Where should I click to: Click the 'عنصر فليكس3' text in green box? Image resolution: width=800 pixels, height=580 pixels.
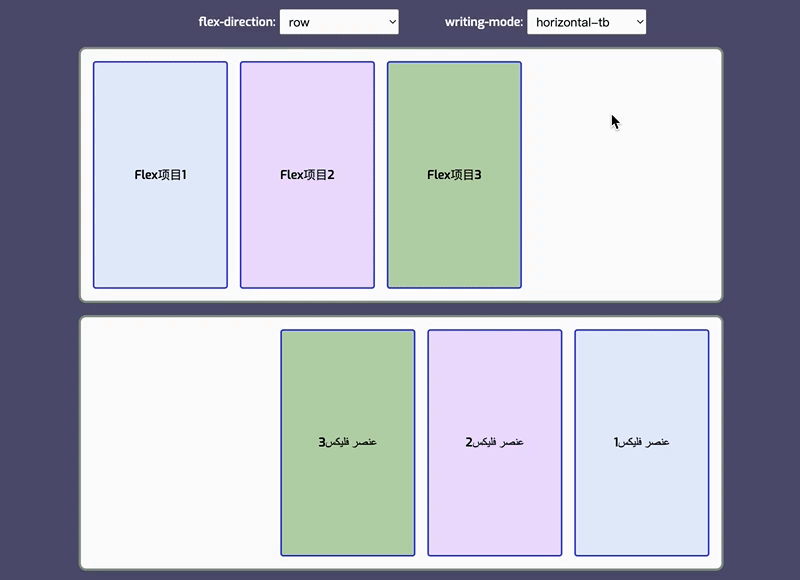pyautogui.click(x=347, y=442)
